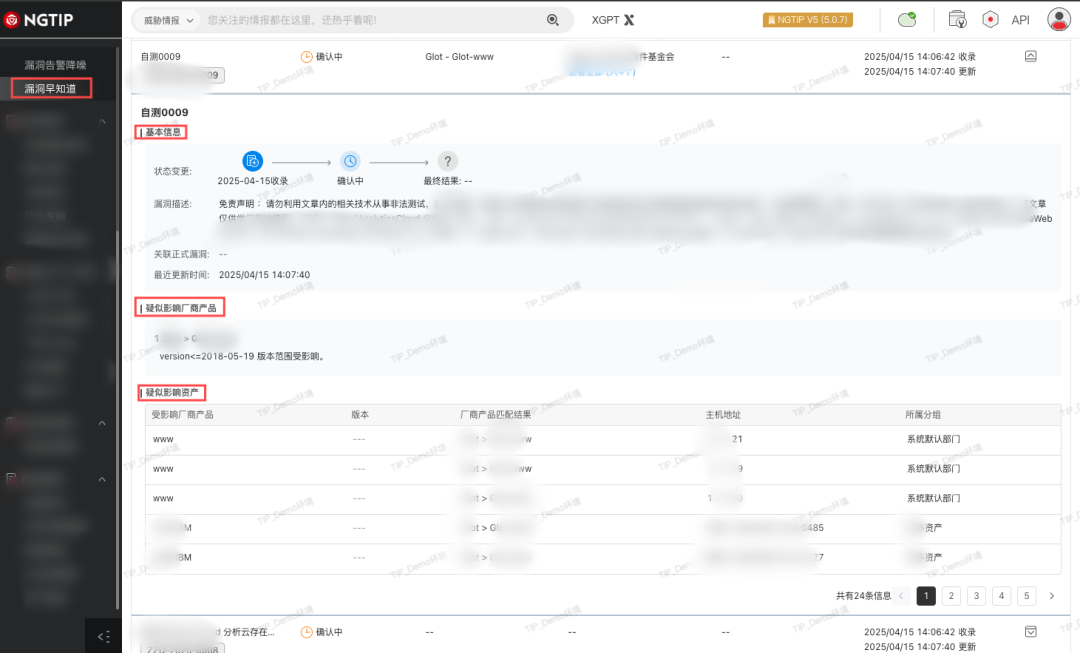Viewport: 1080px width, 653px height.
Task: Select 漏洞告警降噪 in sidebar
Action: (x=55, y=65)
